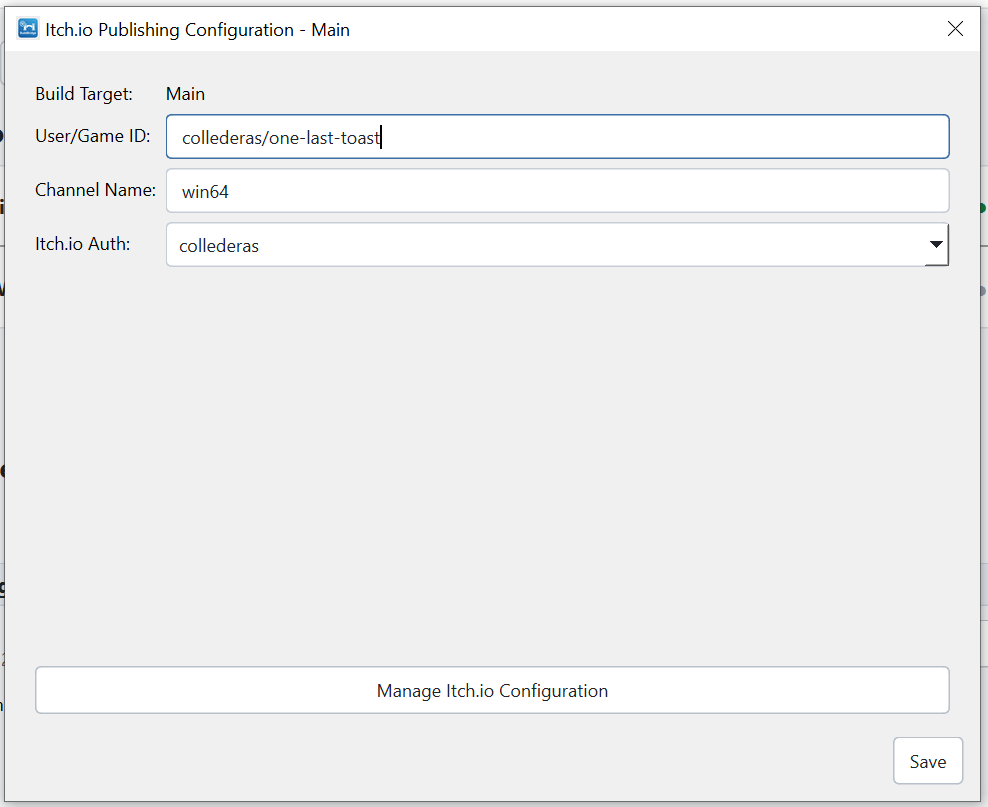Viewport: 988px width, 807px height.
Task: Click the Itch.io Auth label
Action: pyautogui.click(x=83, y=244)
